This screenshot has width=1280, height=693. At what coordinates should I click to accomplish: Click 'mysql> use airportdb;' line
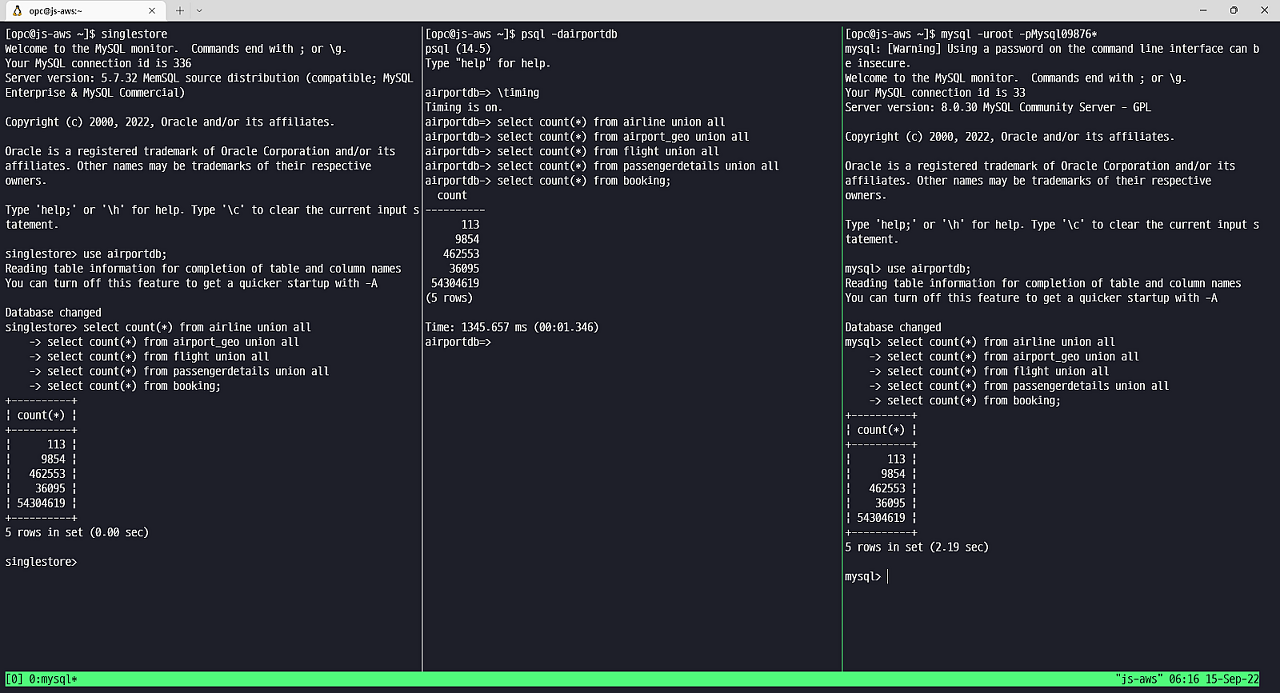pyautogui.click(x=908, y=269)
